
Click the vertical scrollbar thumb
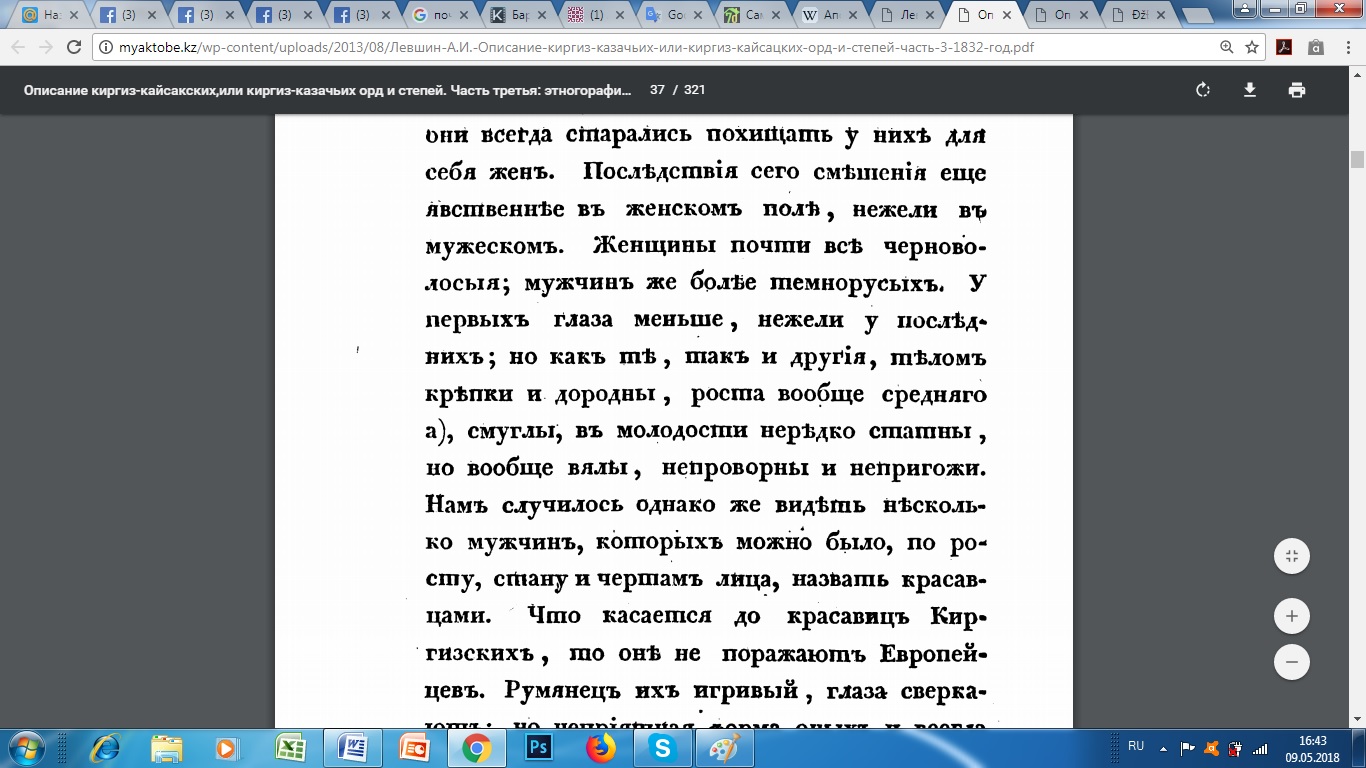click(x=1357, y=160)
